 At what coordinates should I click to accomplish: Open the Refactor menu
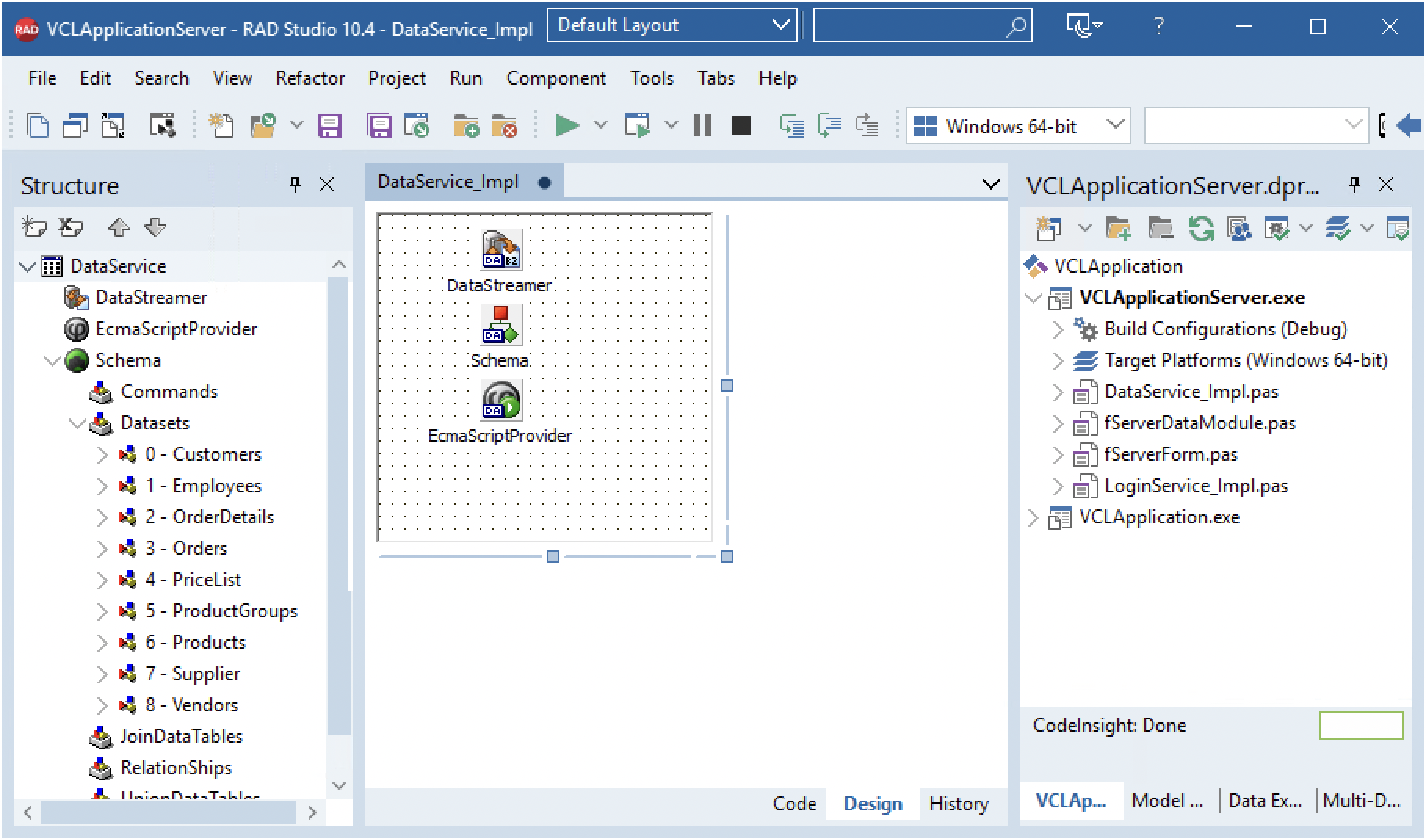click(x=309, y=78)
